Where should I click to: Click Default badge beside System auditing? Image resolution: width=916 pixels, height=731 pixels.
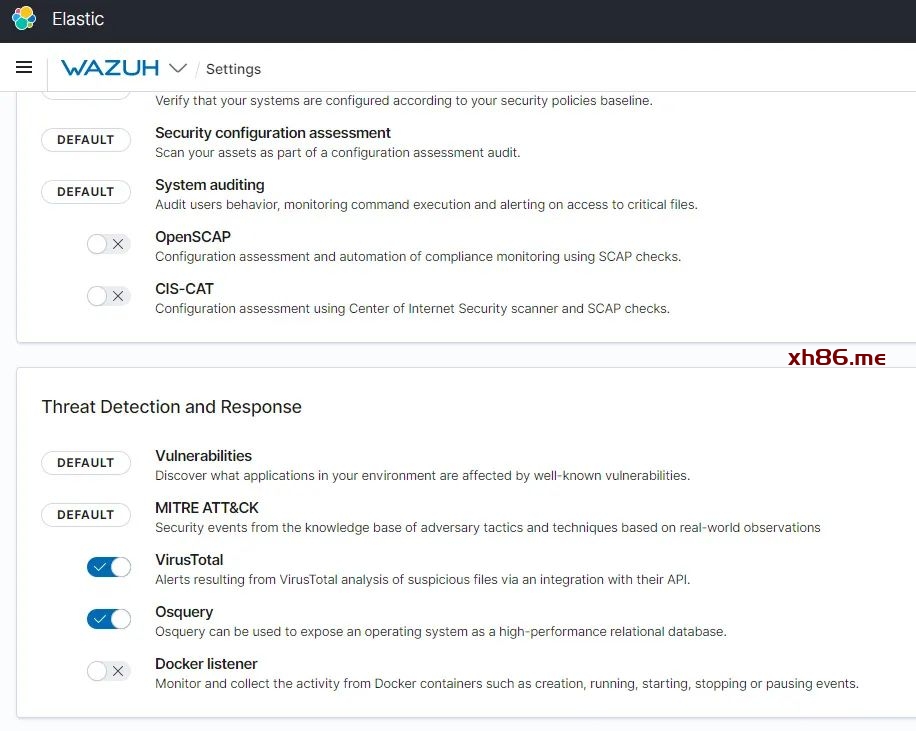86,192
